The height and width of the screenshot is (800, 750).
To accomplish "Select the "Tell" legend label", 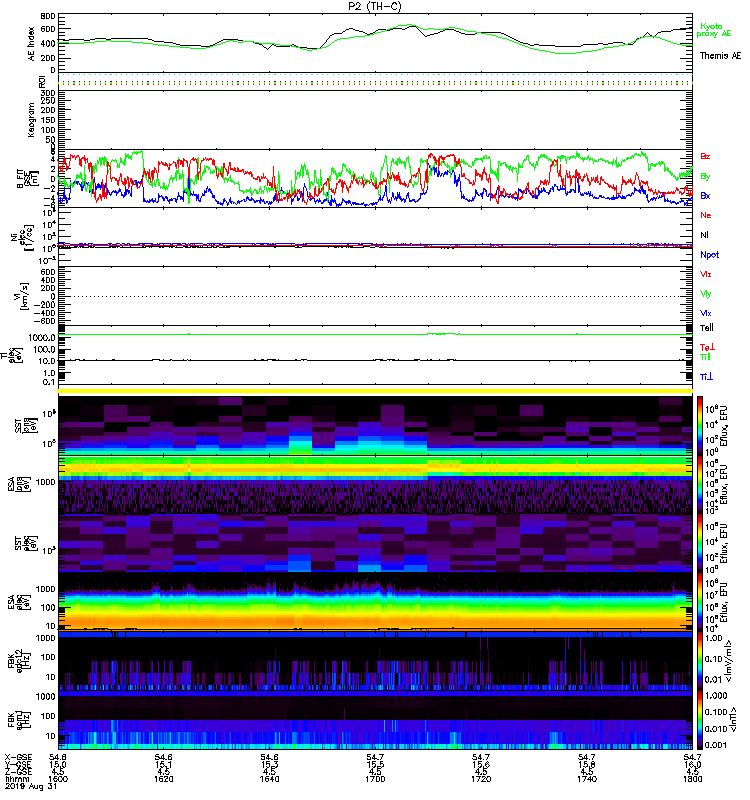I will tap(707, 328).
